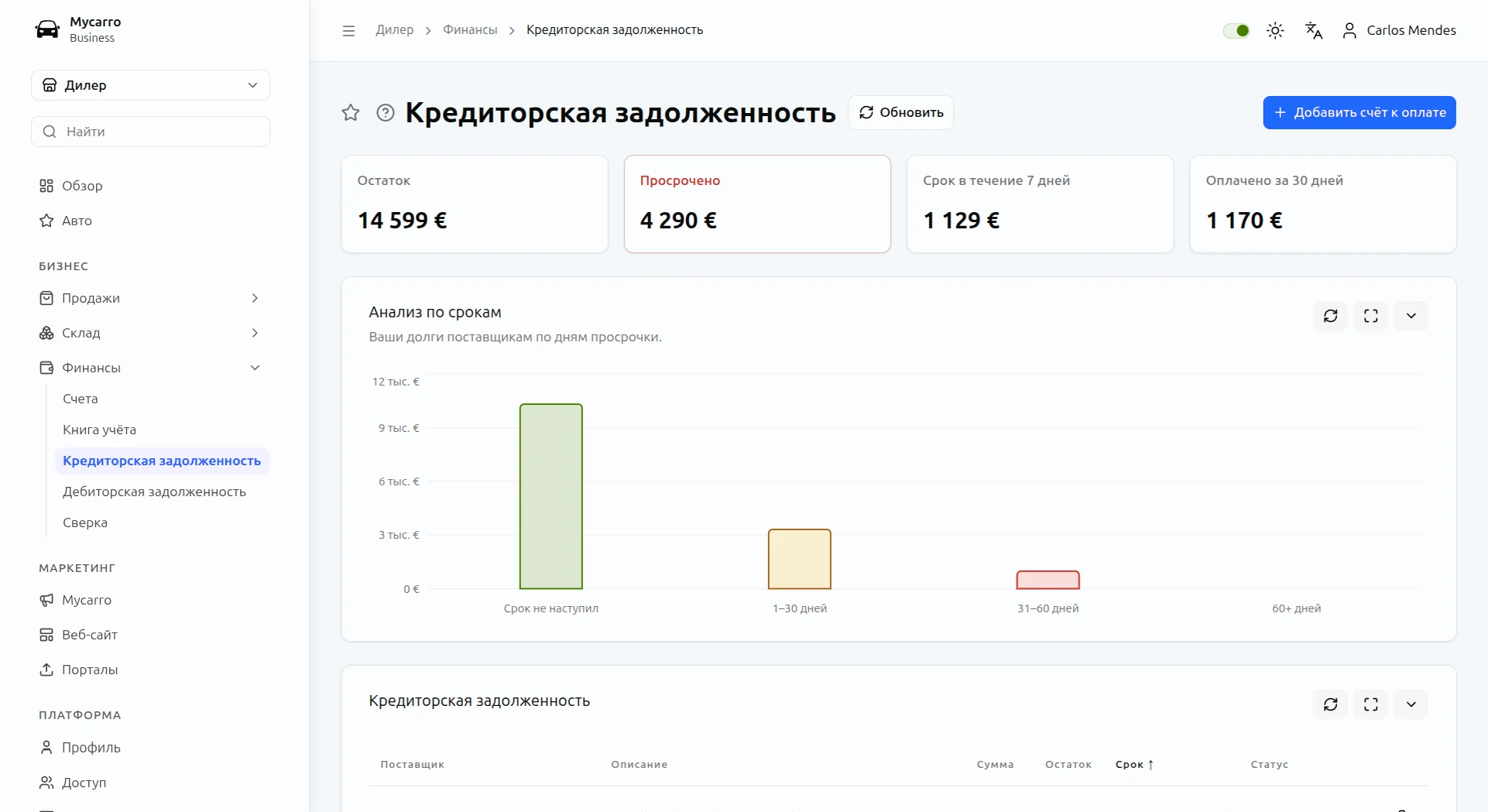Open the Дилер role dropdown
This screenshot has height=812, width=1488.
click(x=150, y=85)
